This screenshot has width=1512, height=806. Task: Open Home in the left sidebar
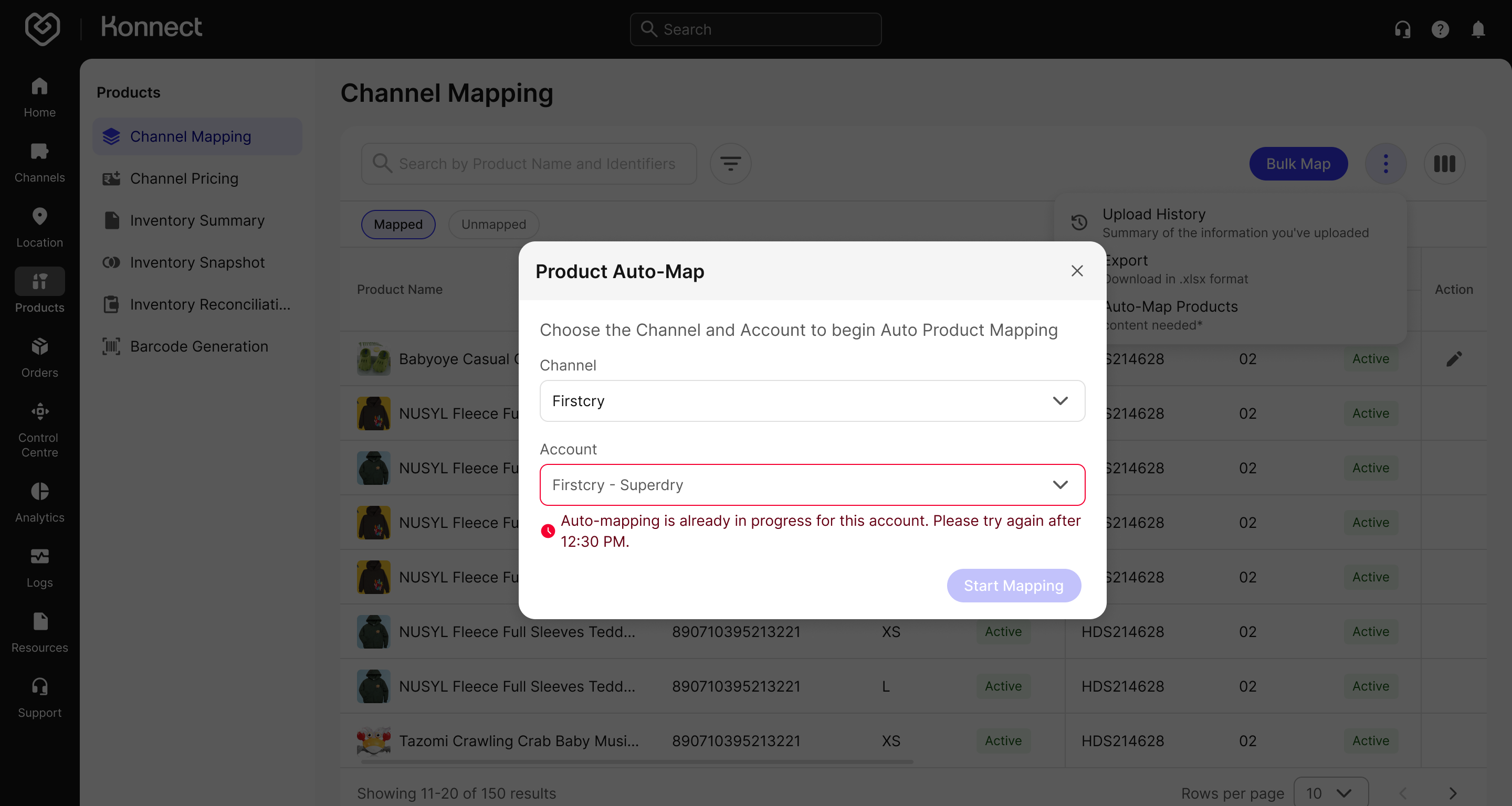(x=39, y=98)
